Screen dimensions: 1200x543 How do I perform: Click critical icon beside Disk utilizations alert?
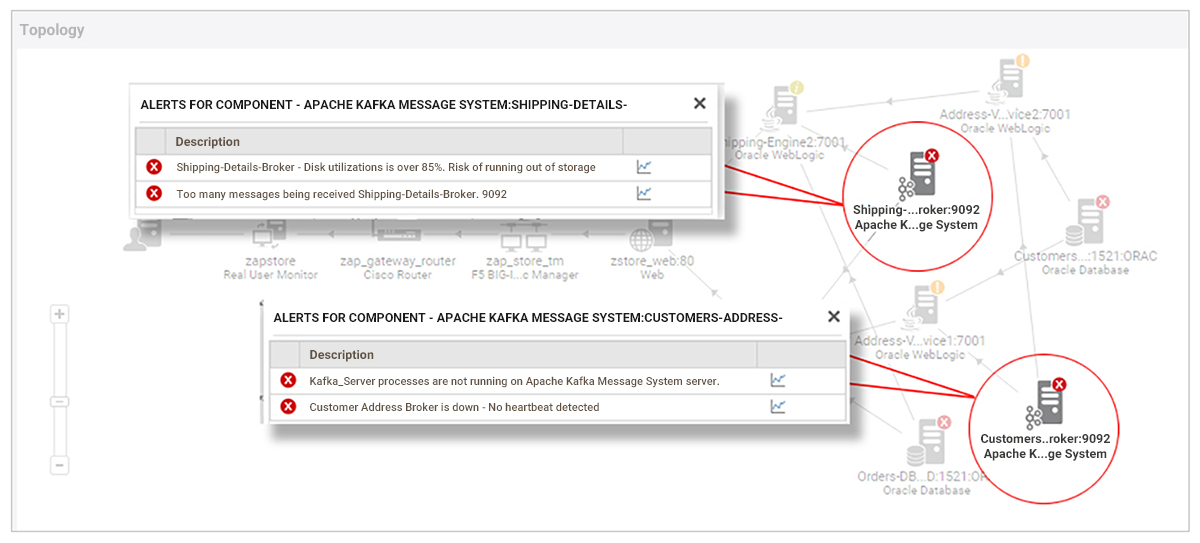[x=154, y=167]
